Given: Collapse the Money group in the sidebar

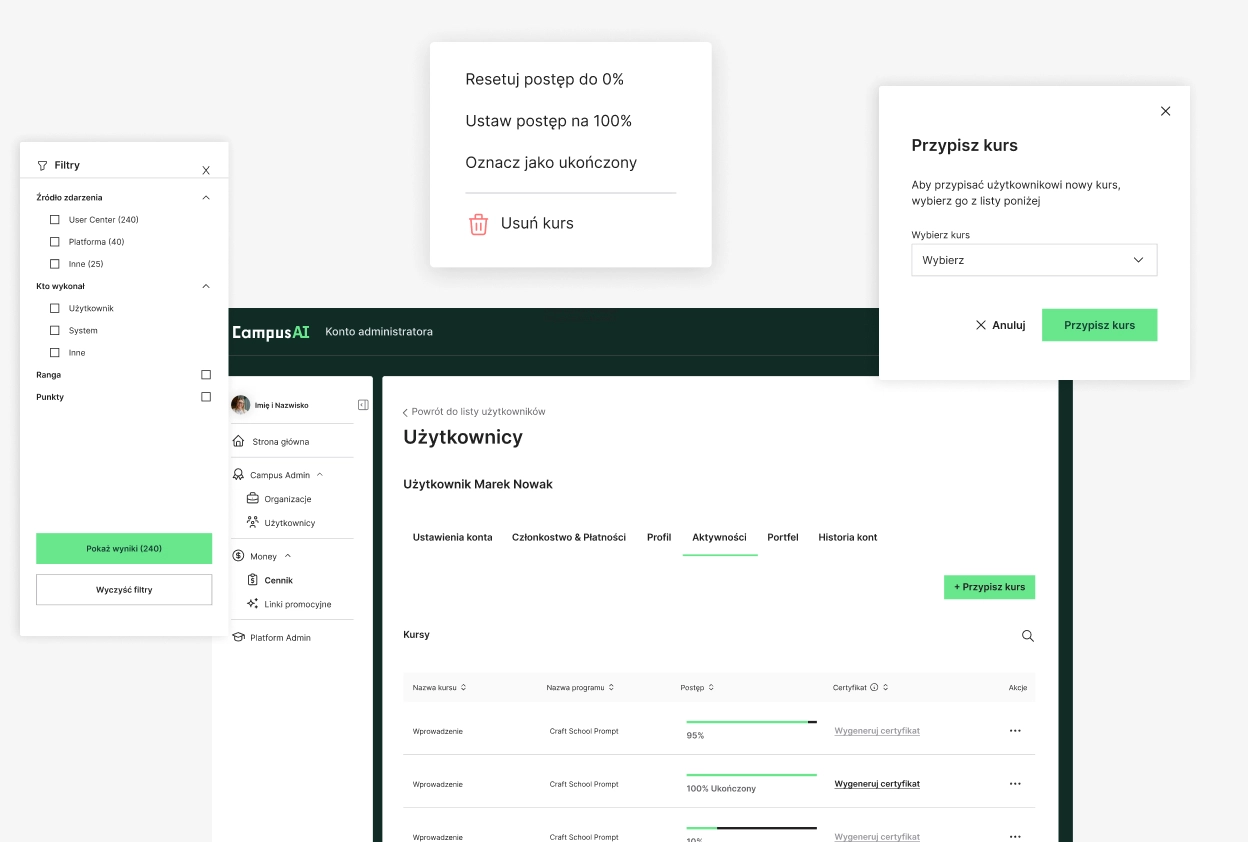Looking at the screenshot, I should tap(288, 556).
